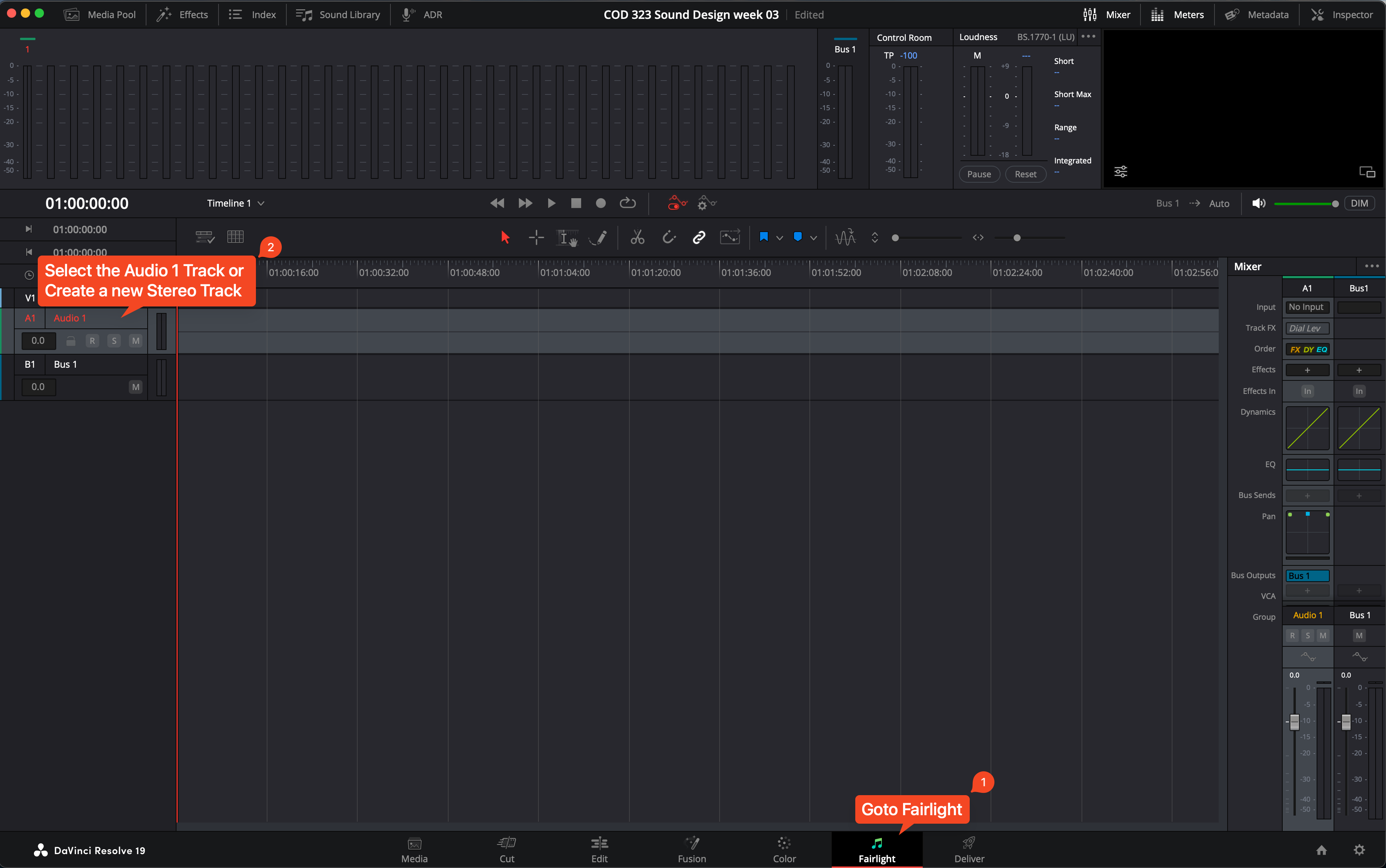
Task: Open loudness options three-dot menu
Action: pyautogui.click(x=1088, y=37)
